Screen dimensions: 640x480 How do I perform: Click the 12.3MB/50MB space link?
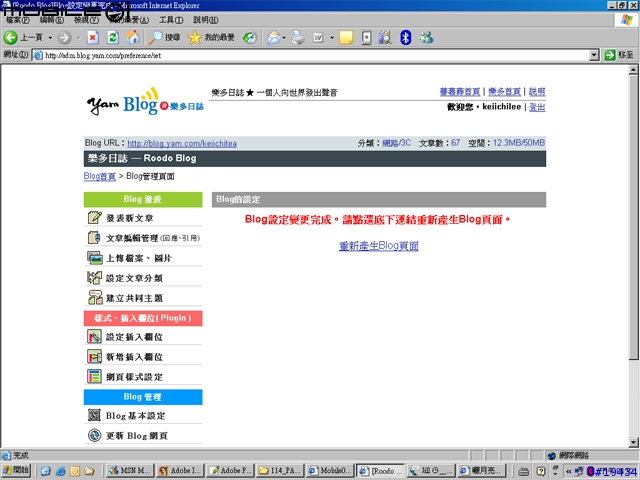pos(519,143)
